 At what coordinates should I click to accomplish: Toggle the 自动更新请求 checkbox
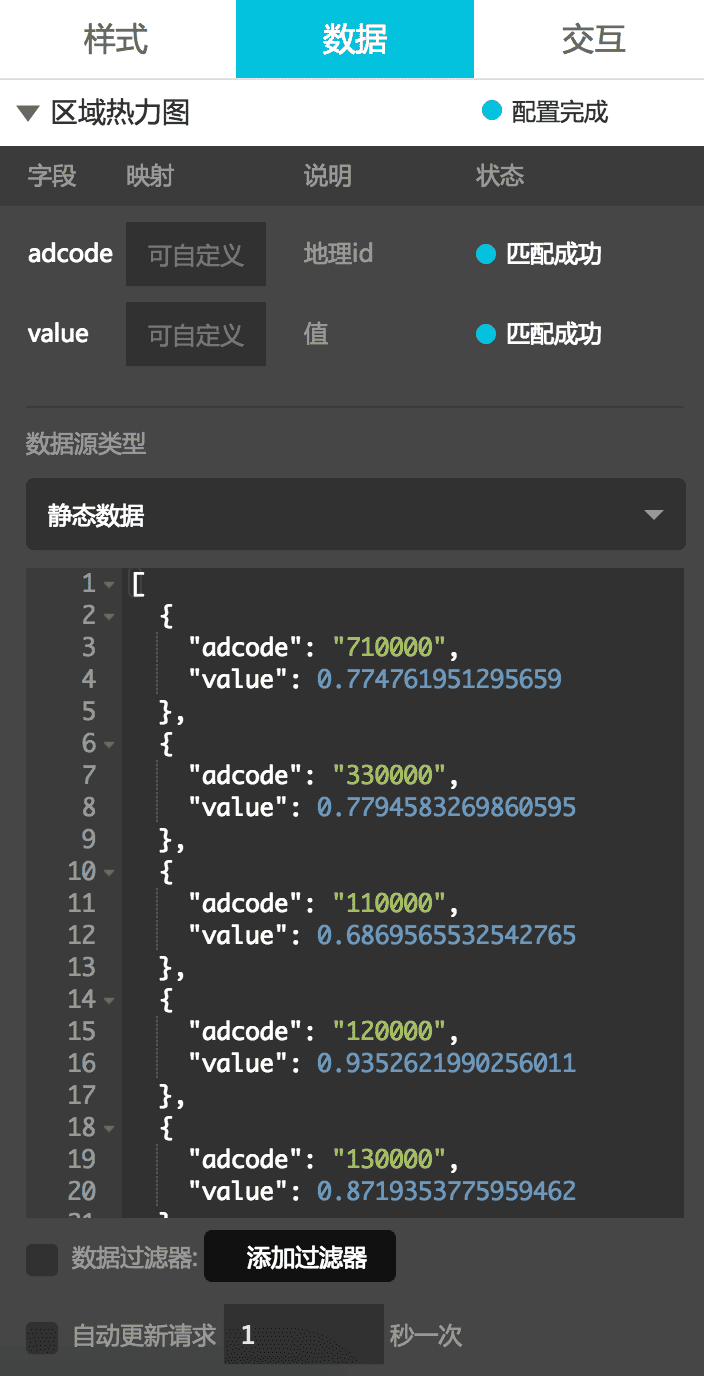42,1336
